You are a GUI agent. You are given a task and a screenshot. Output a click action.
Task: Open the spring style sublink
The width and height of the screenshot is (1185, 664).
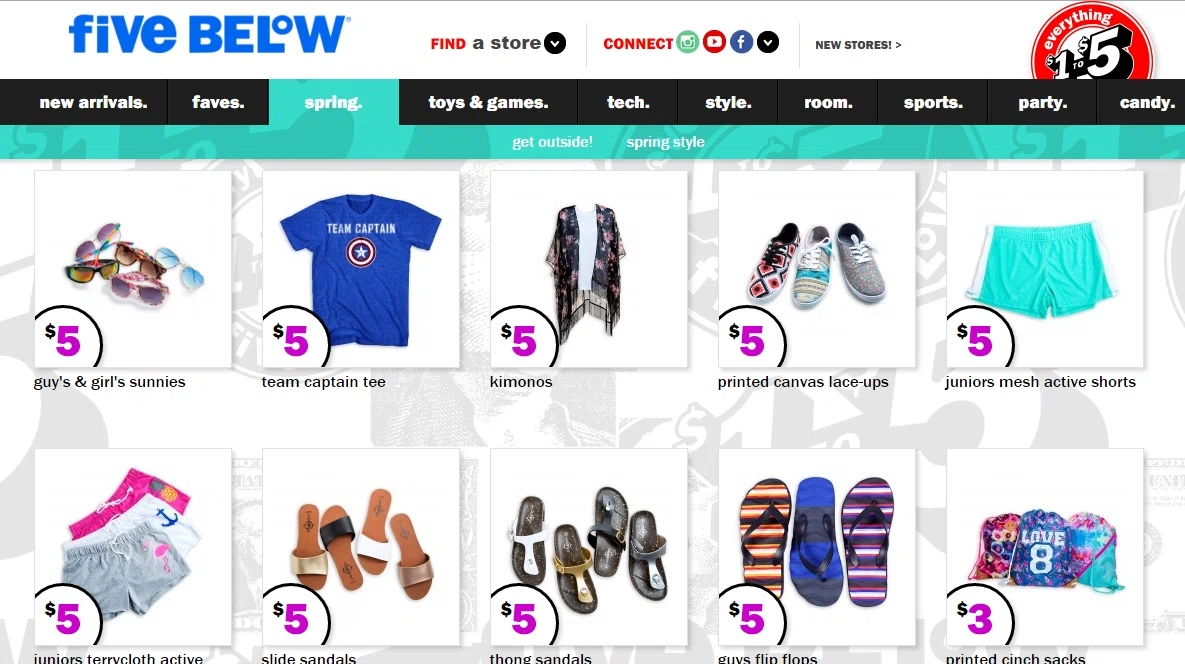tap(666, 142)
